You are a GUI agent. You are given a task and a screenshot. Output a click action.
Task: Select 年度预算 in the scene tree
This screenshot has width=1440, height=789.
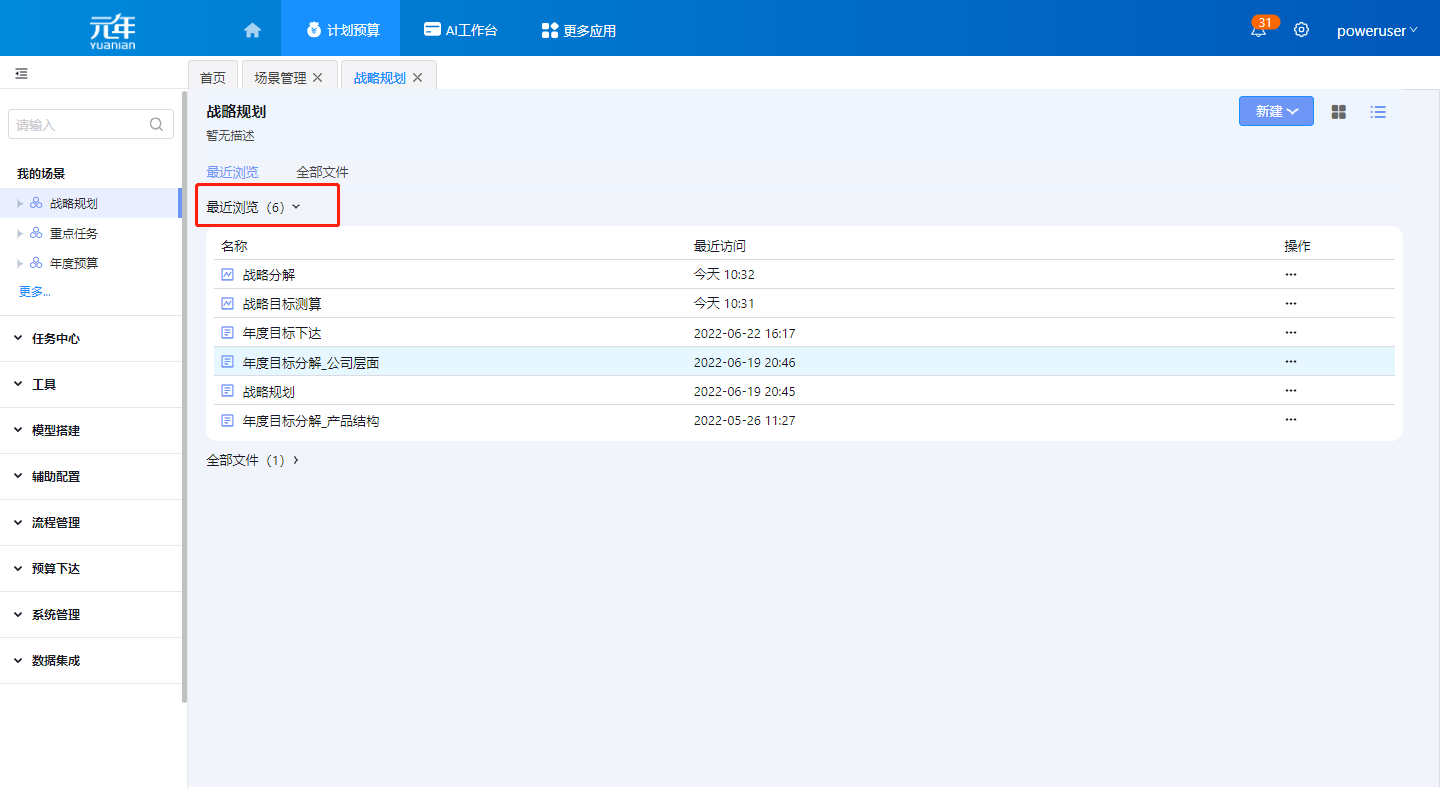coord(74,264)
